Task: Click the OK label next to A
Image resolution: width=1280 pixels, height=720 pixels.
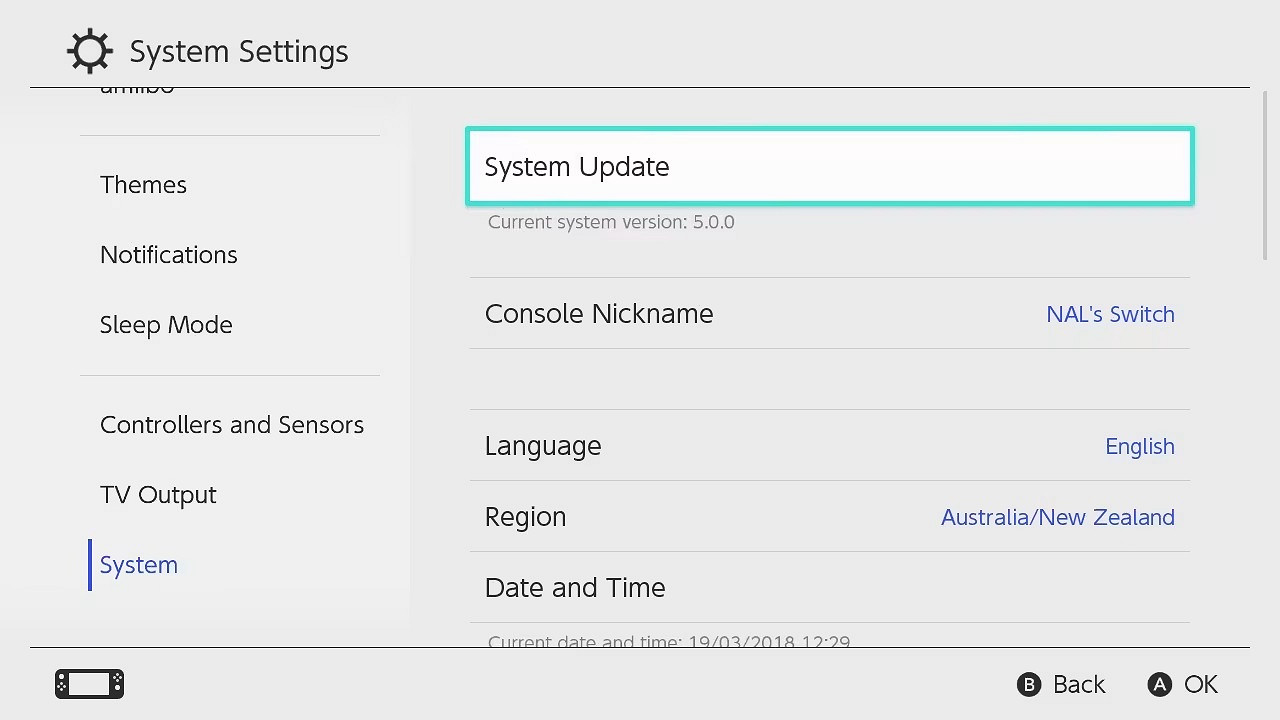Action: click(x=1202, y=684)
